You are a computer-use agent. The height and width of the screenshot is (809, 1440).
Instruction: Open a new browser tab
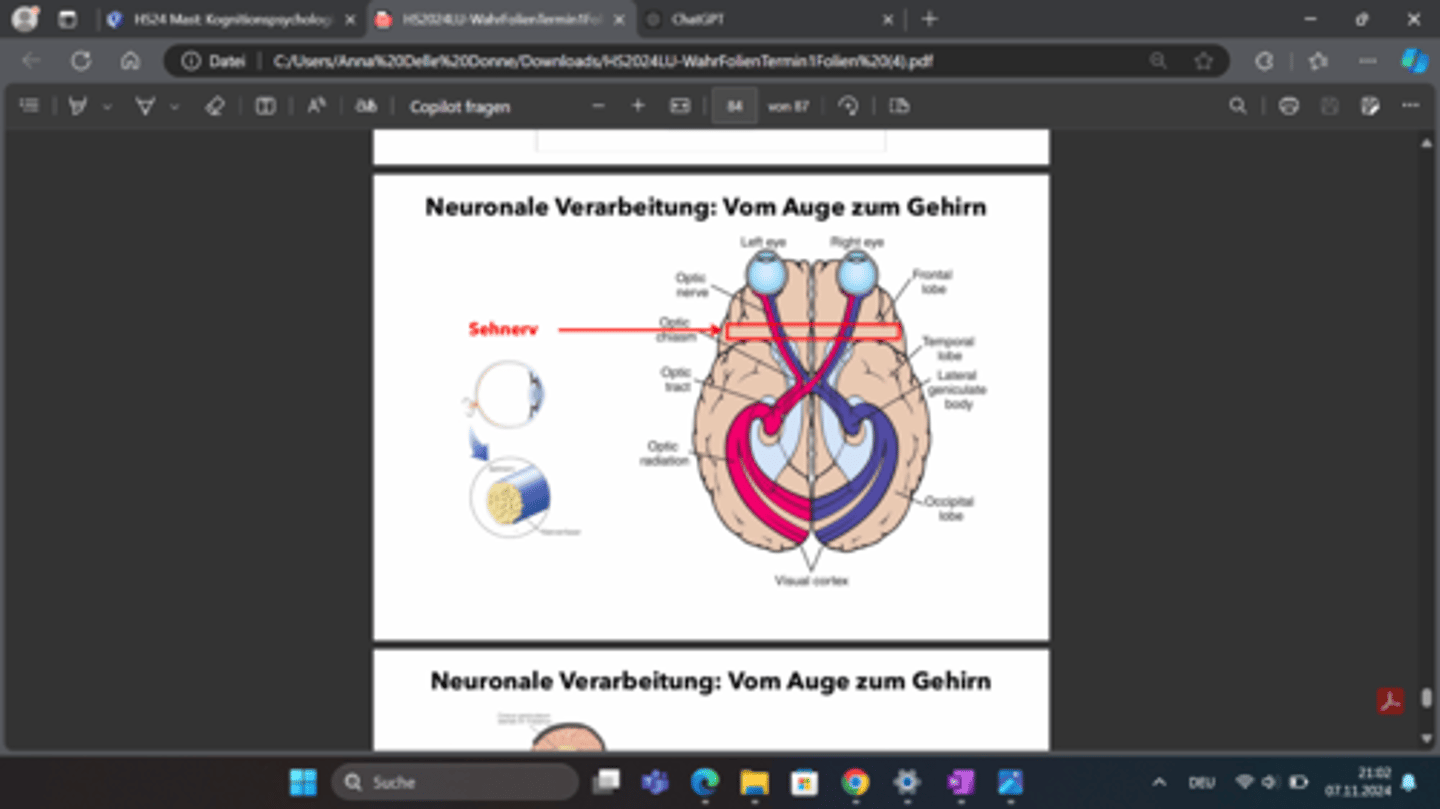tap(929, 19)
